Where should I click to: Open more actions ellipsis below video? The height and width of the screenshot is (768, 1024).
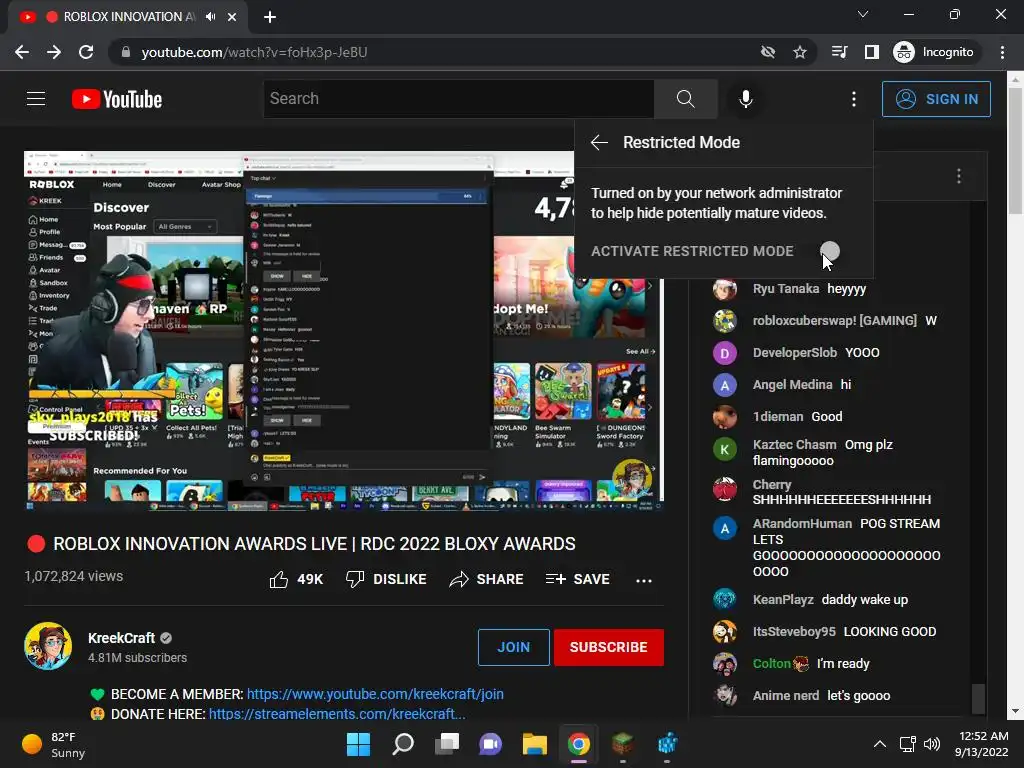(x=644, y=580)
